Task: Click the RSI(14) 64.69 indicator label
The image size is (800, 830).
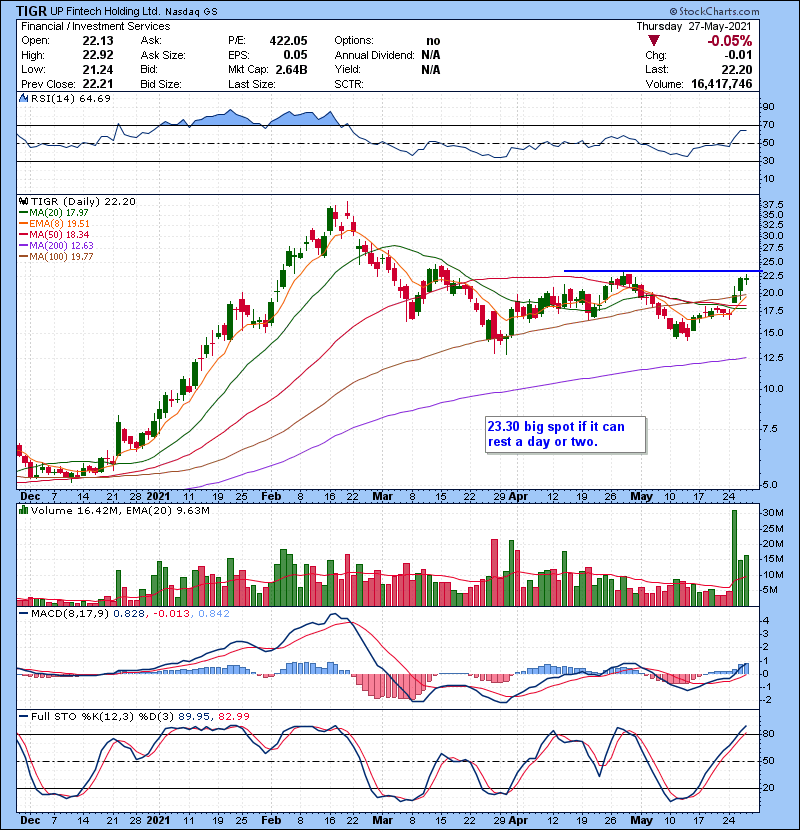Action: coord(71,98)
